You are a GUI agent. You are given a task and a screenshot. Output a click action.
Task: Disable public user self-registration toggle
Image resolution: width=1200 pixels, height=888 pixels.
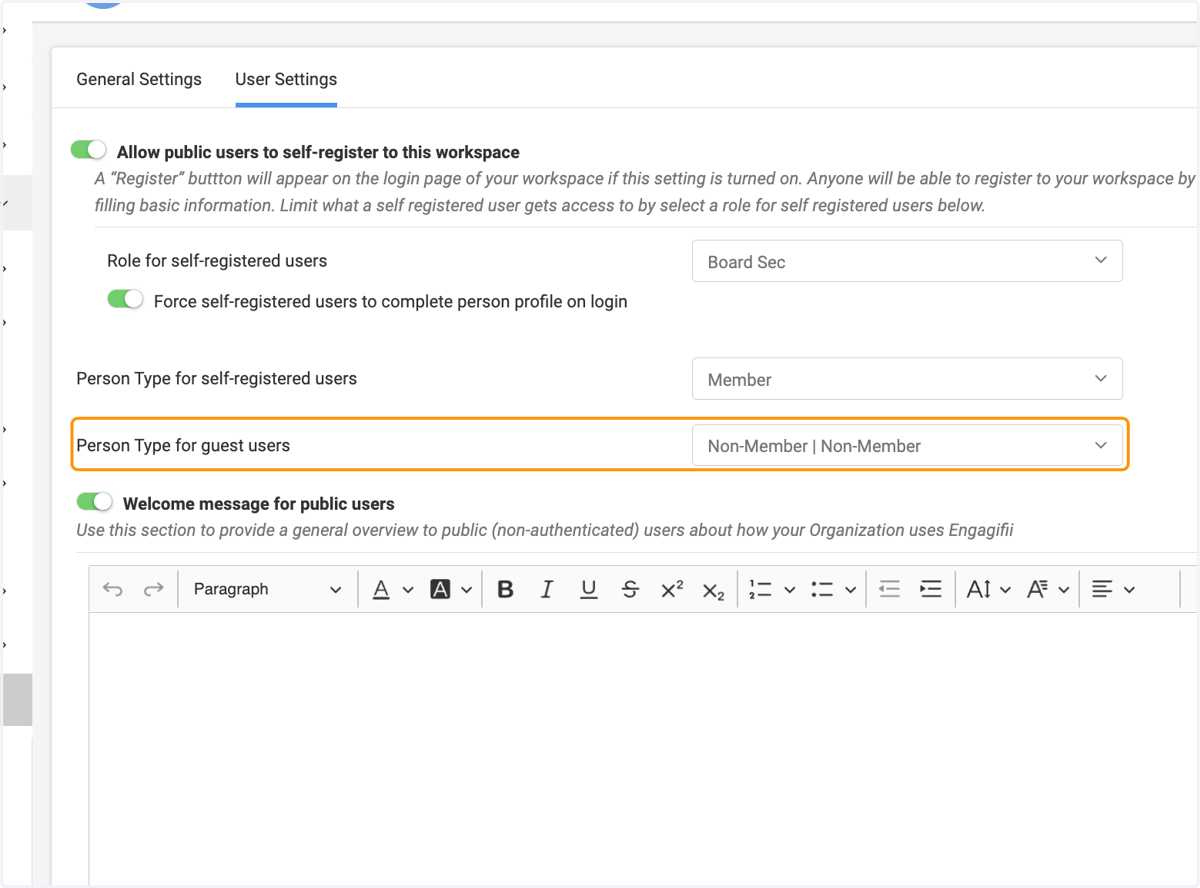click(88, 150)
